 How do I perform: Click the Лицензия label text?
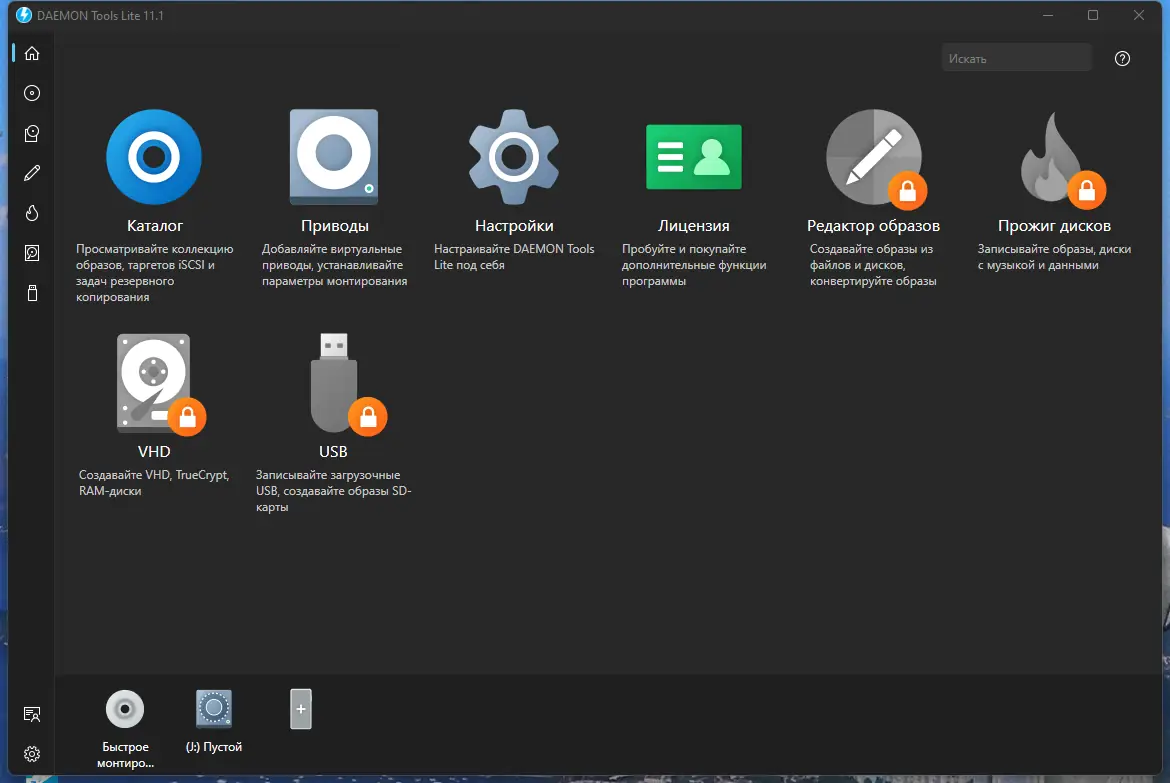coord(693,225)
